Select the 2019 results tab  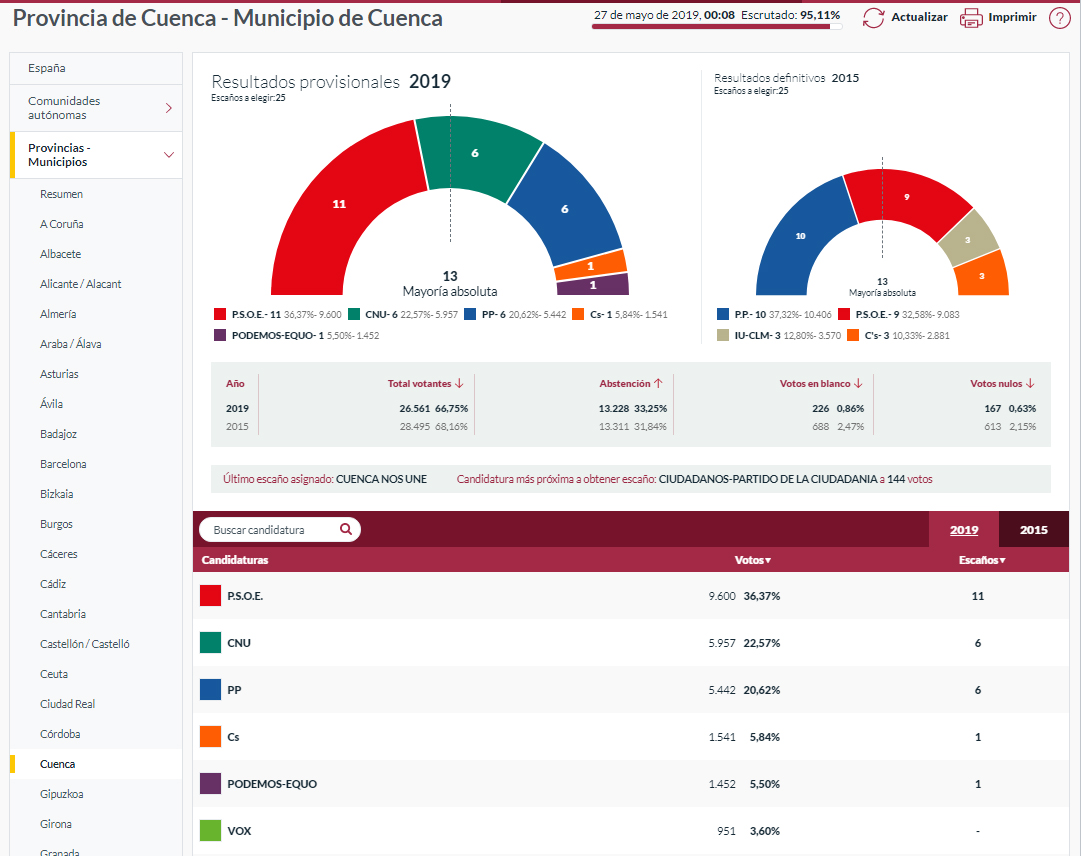click(x=964, y=528)
